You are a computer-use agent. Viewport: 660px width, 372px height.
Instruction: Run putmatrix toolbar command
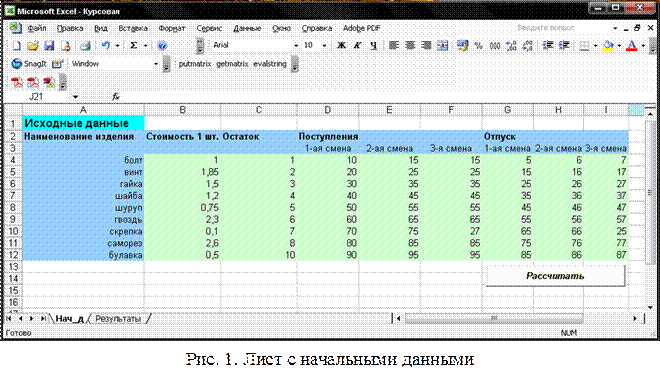tap(194, 64)
